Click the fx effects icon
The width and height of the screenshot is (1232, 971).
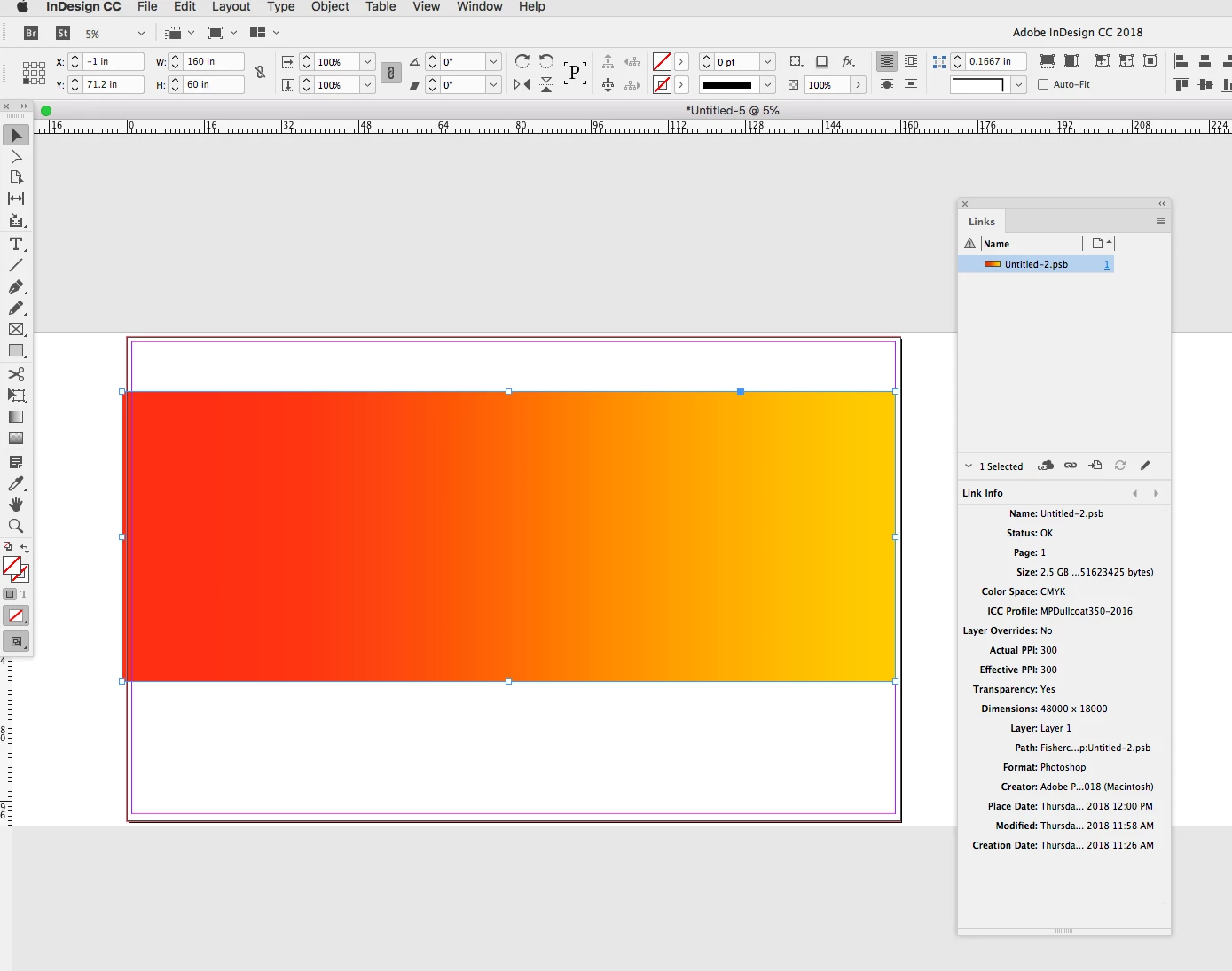(849, 61)
